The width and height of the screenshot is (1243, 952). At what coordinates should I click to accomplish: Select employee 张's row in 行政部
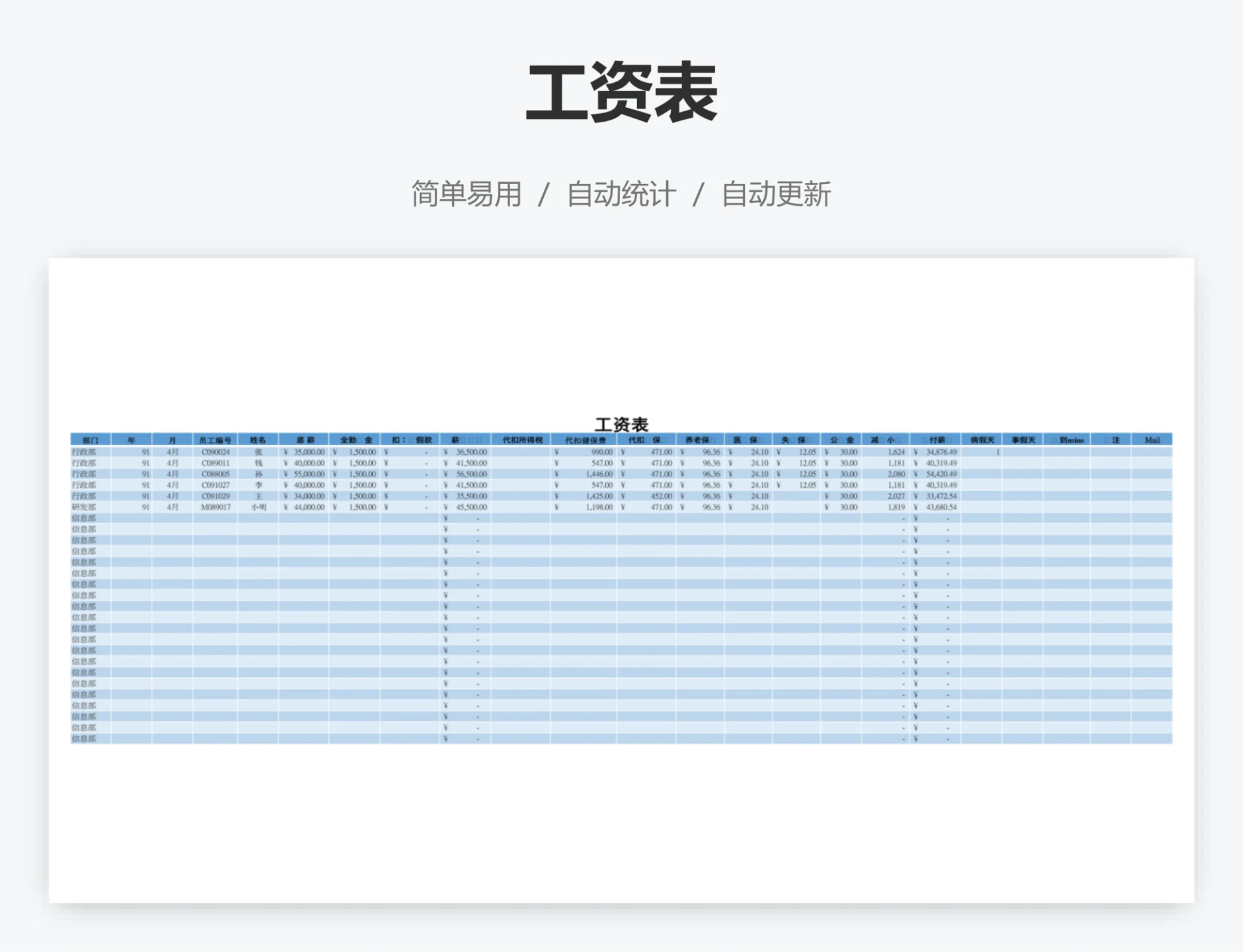pos(259,452)
